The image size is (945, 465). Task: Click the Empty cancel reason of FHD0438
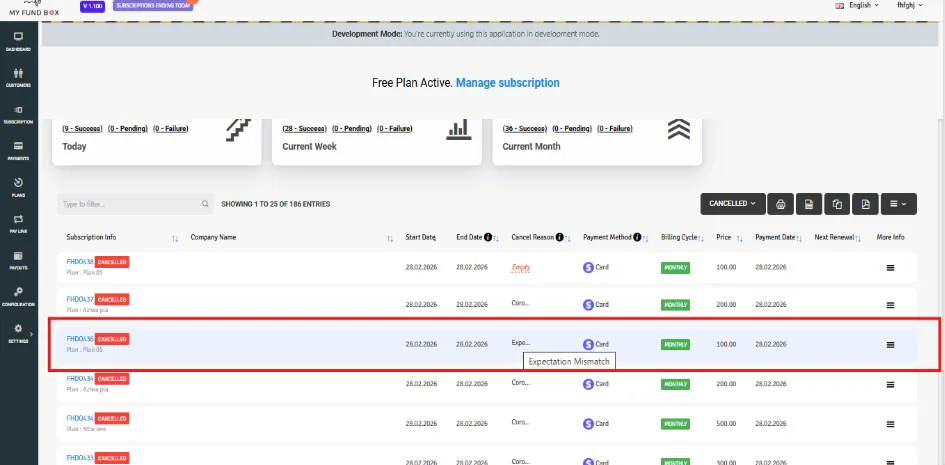point(521,267)
